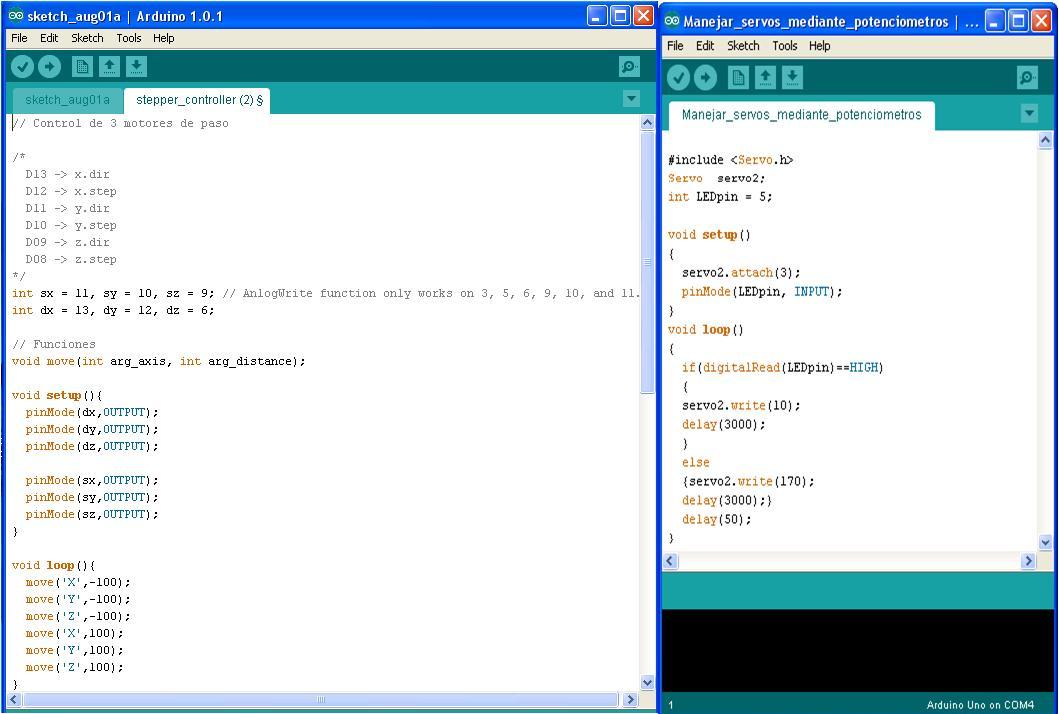Open Serial Monitor in Manejar_servos window
The height and width of the screenshot is (714, 1059).
[x=1027, y=78]
